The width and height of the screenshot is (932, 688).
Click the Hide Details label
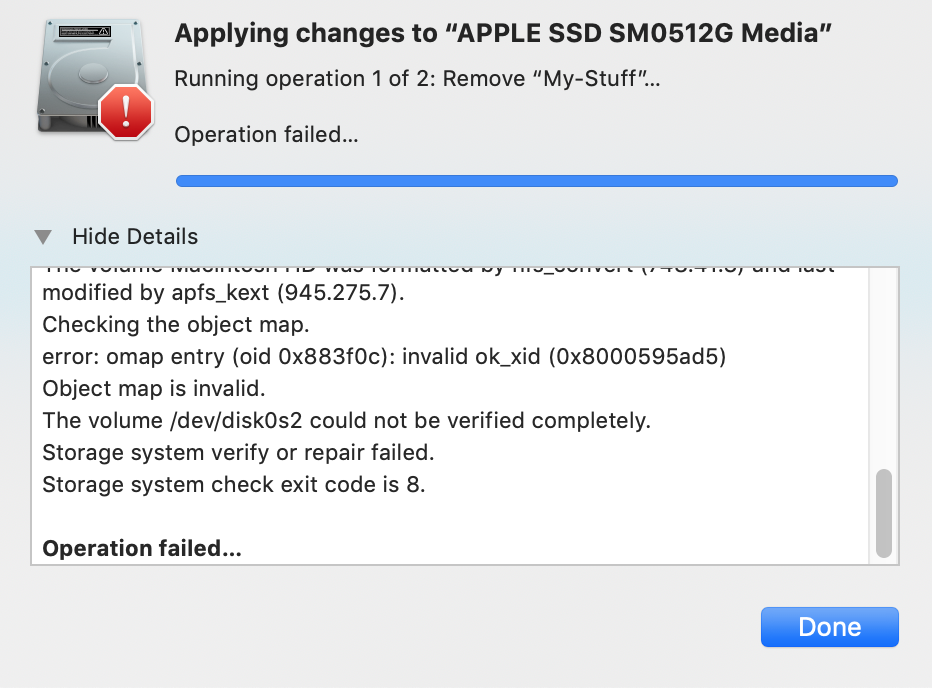[x=135, y=237]
